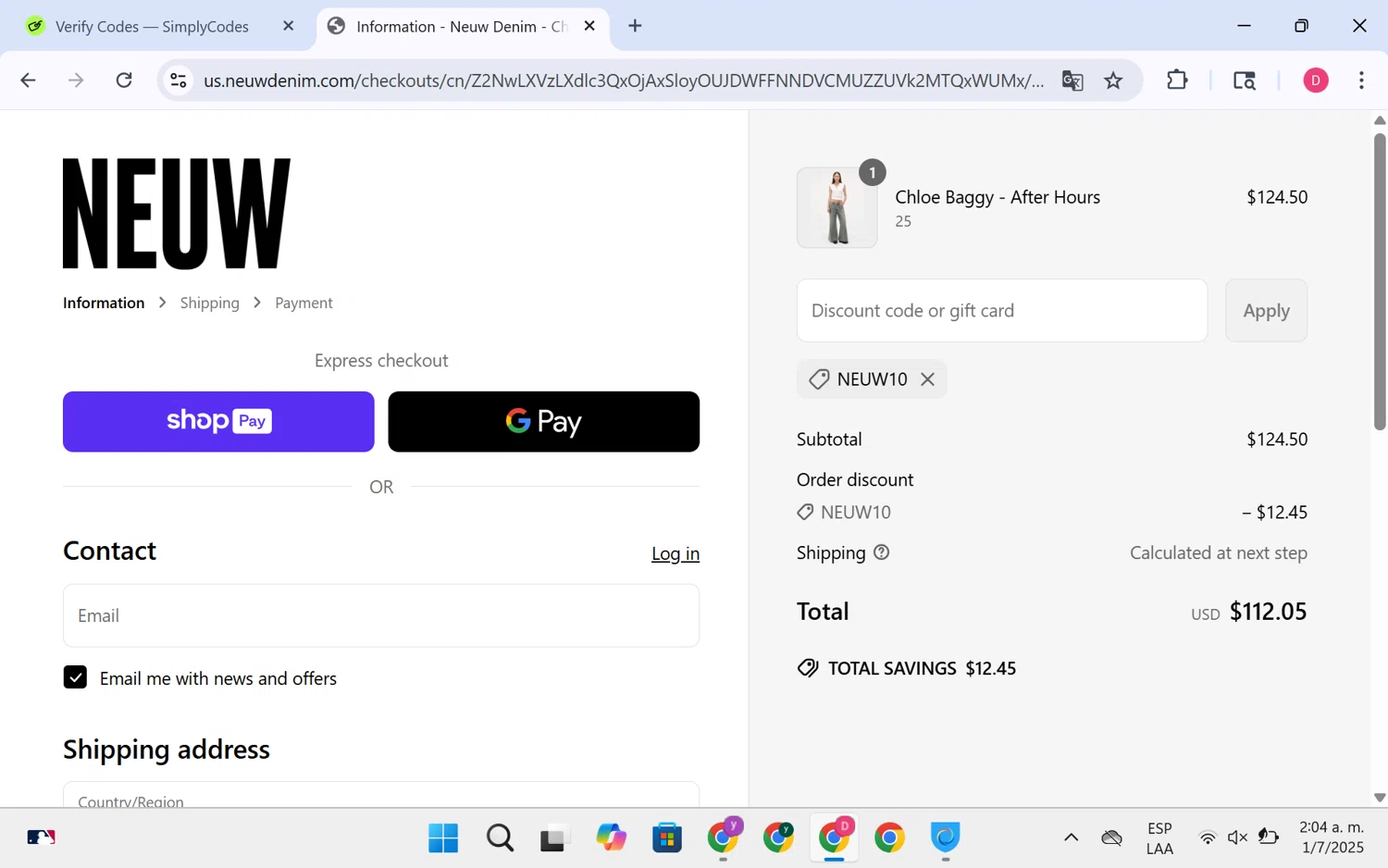Pay with Google Pay express checkout

[x=544, y=422]
